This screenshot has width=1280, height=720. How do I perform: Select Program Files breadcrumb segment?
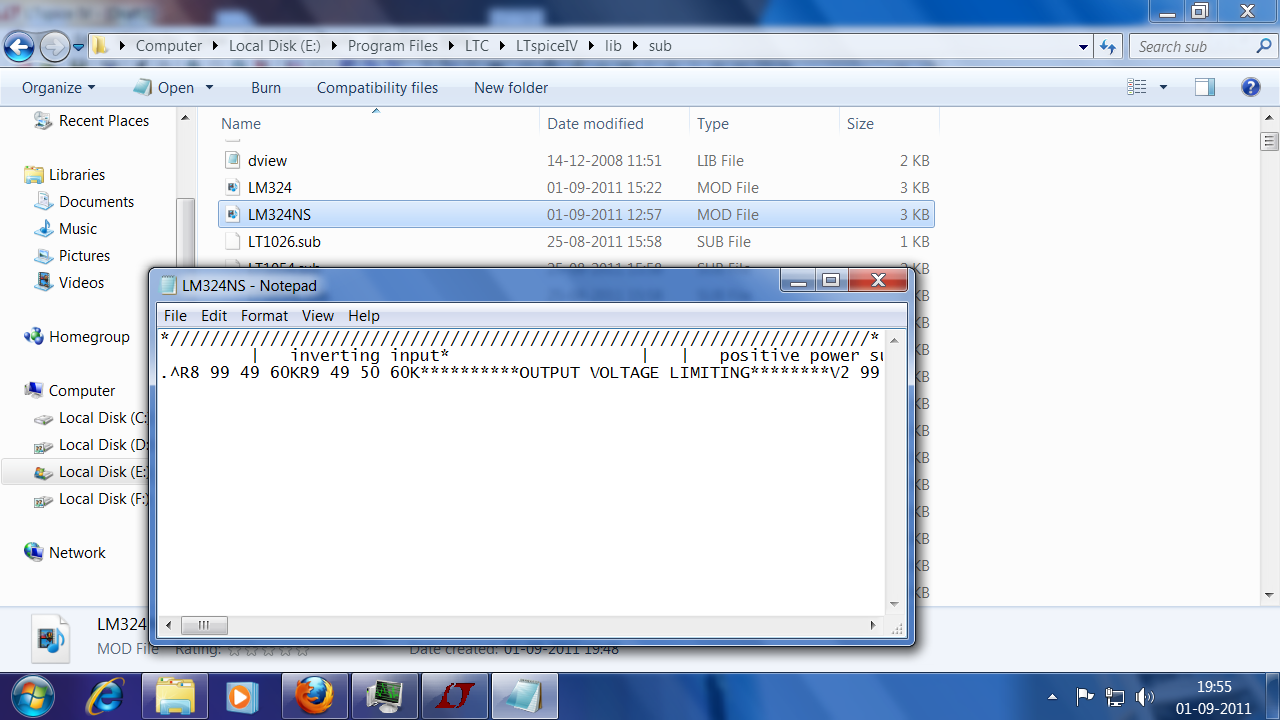click(392, 46)
